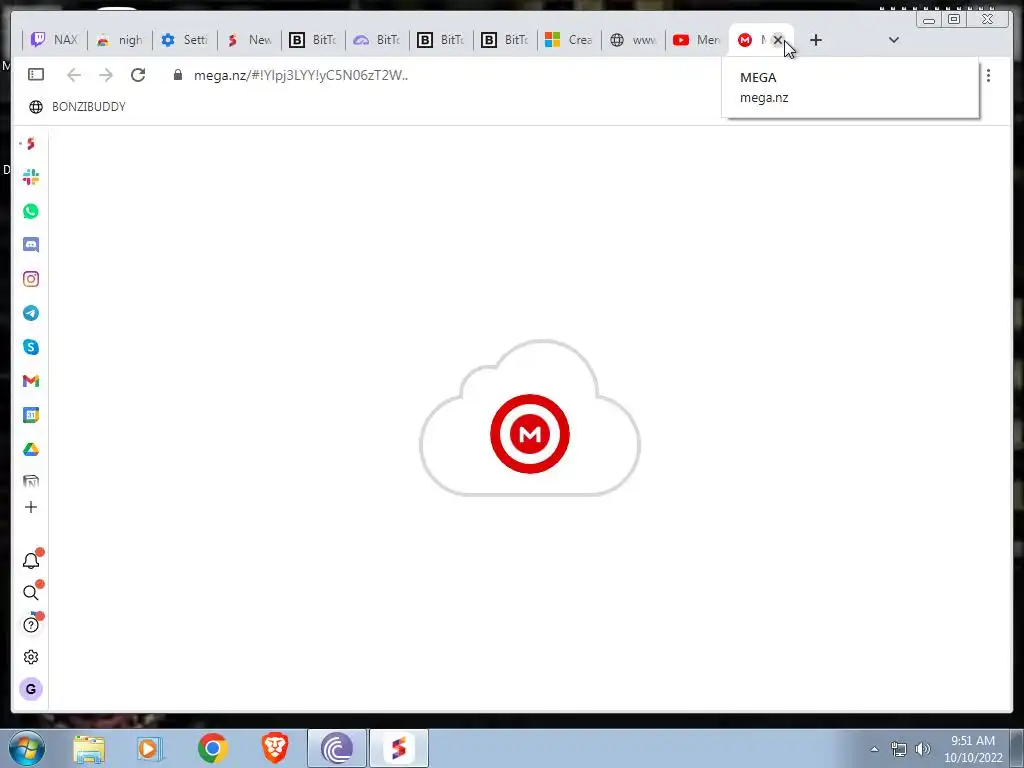Go forward to next page

tap(106, 75)
